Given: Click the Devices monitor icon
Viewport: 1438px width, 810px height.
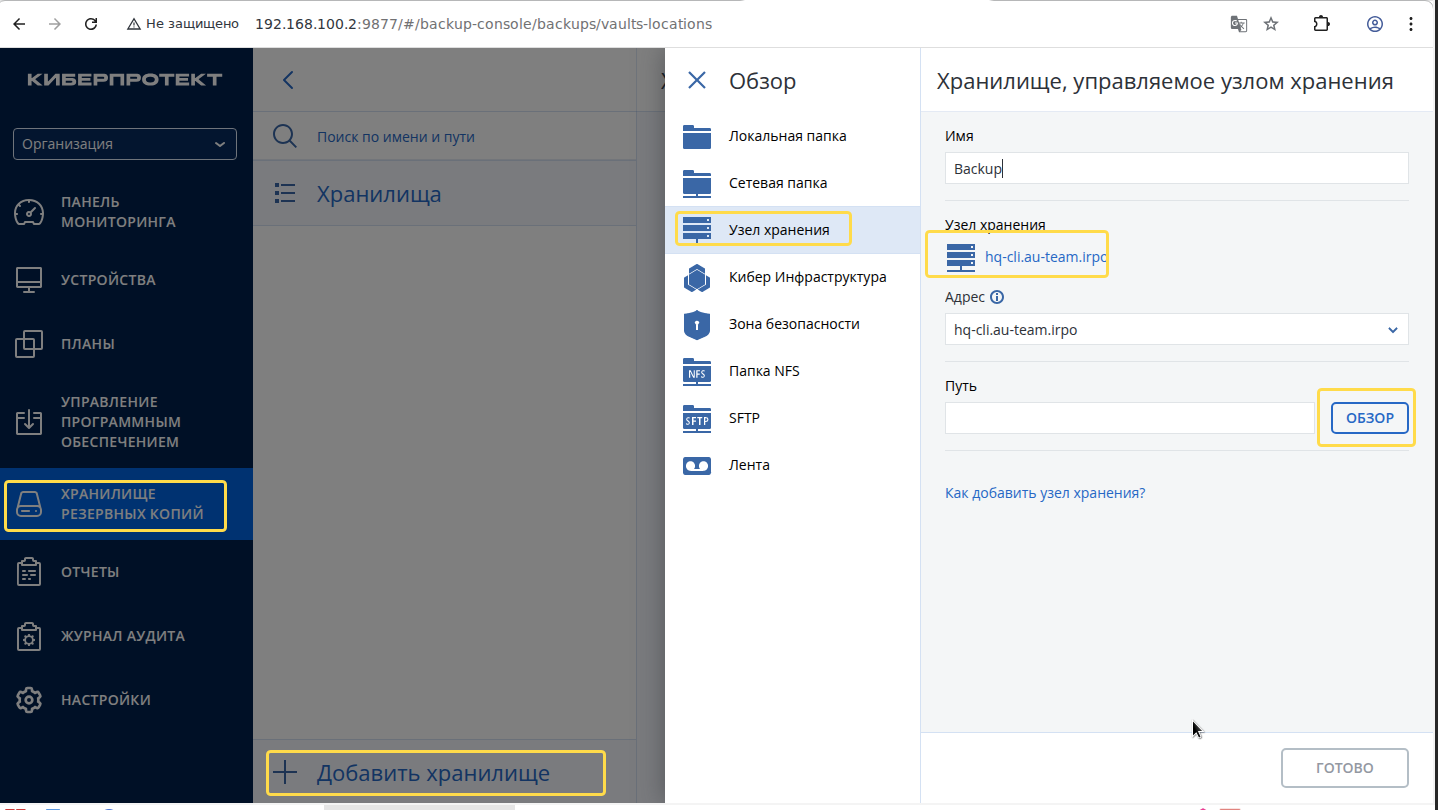Looking at the screenshot, I should tap(29, 280).
